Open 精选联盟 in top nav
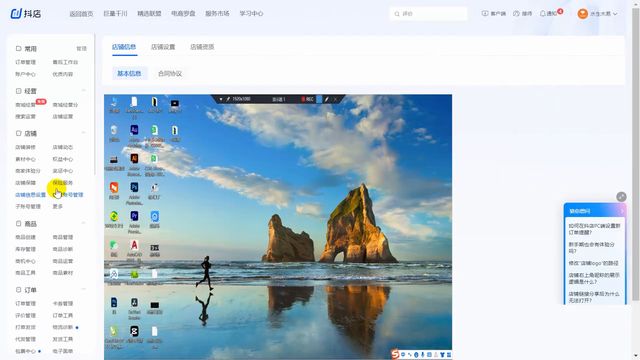This screenshot has width=640, height=360. pyautogui.click(x=149, y=13)
